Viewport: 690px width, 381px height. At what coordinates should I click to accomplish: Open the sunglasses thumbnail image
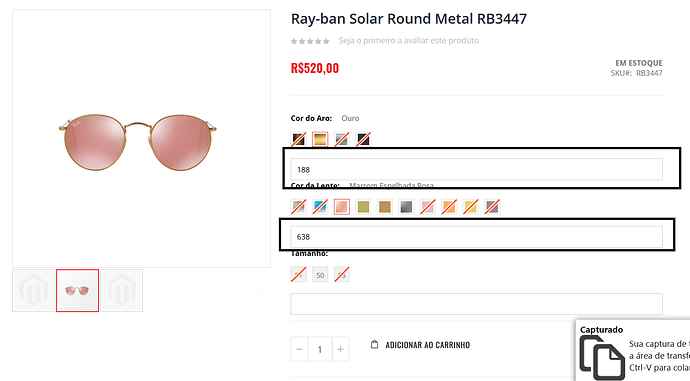pos(77,290)
